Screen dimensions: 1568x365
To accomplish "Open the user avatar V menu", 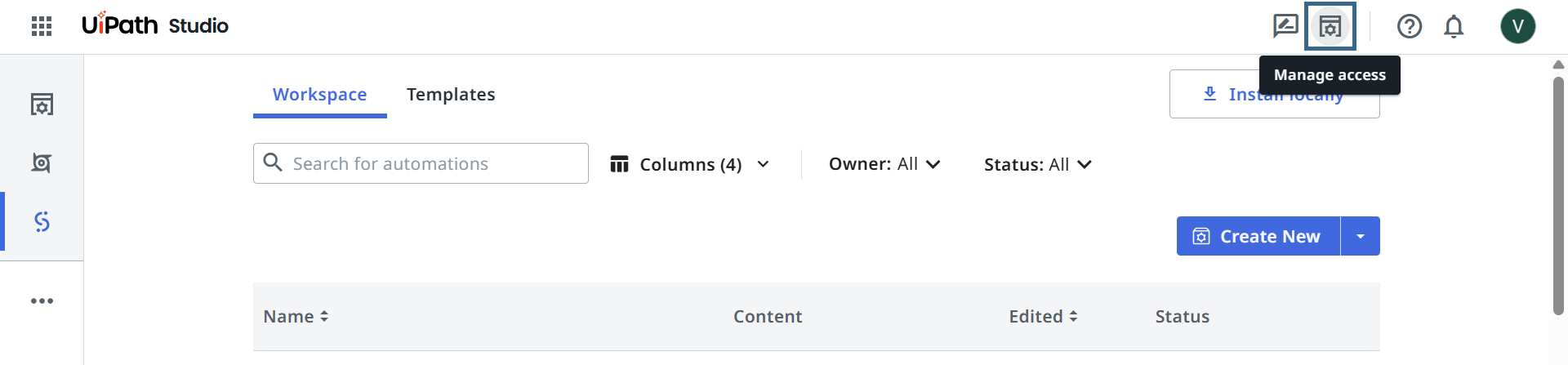I will tap(1517, 26).
